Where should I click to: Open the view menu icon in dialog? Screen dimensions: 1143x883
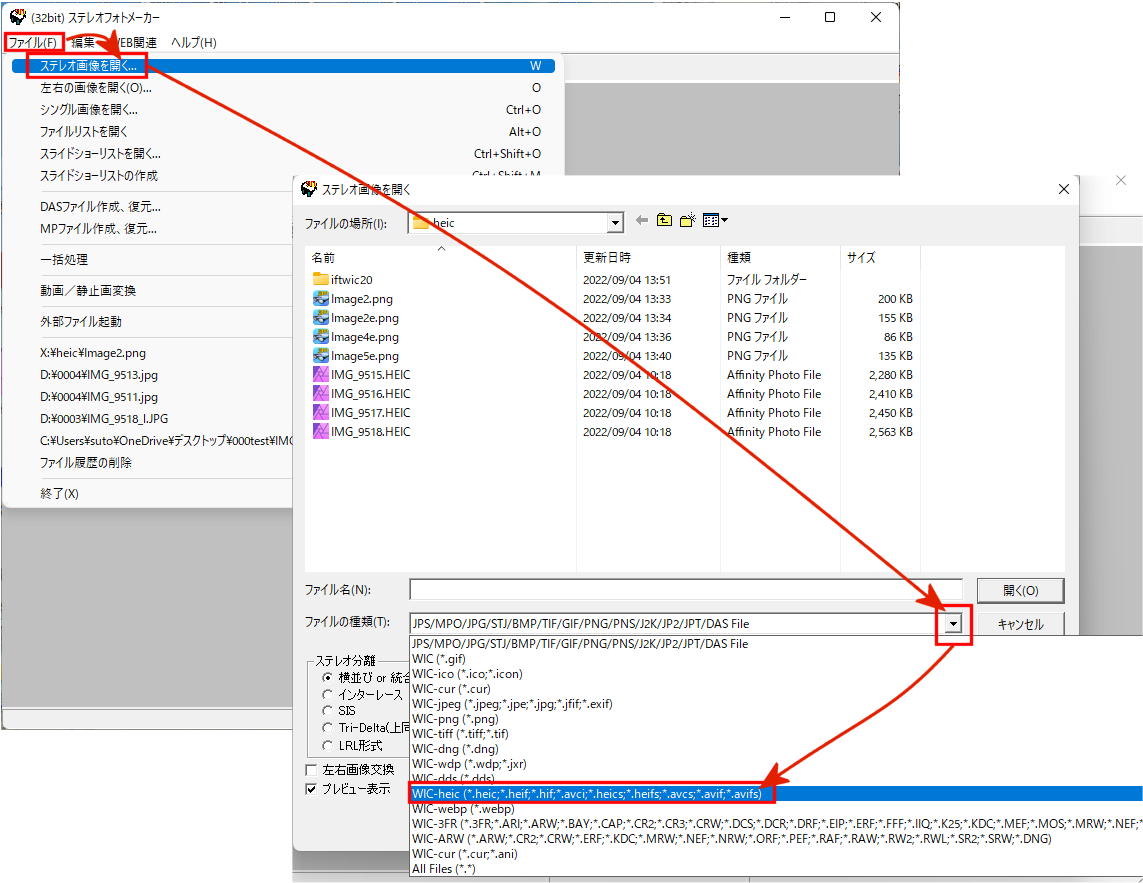tap(715, 221)
